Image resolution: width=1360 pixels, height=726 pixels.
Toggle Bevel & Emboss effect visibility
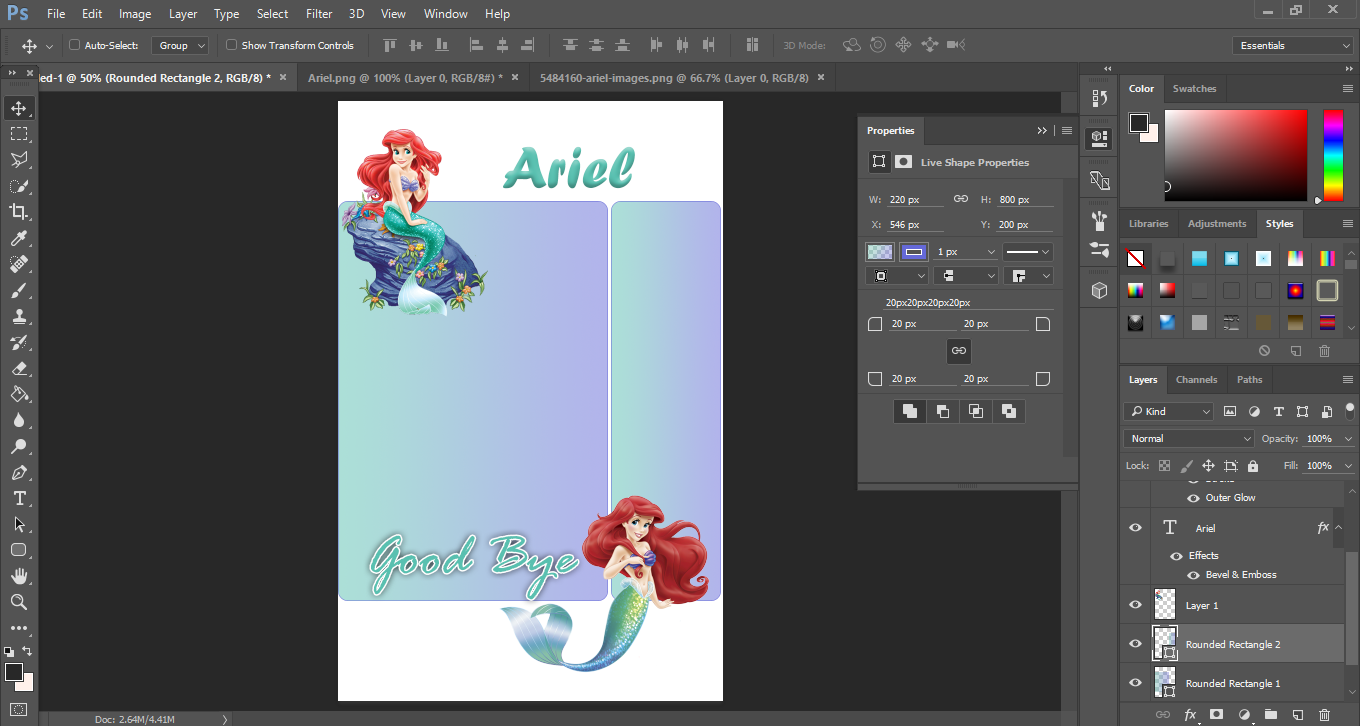click(x=1193, y=575)
